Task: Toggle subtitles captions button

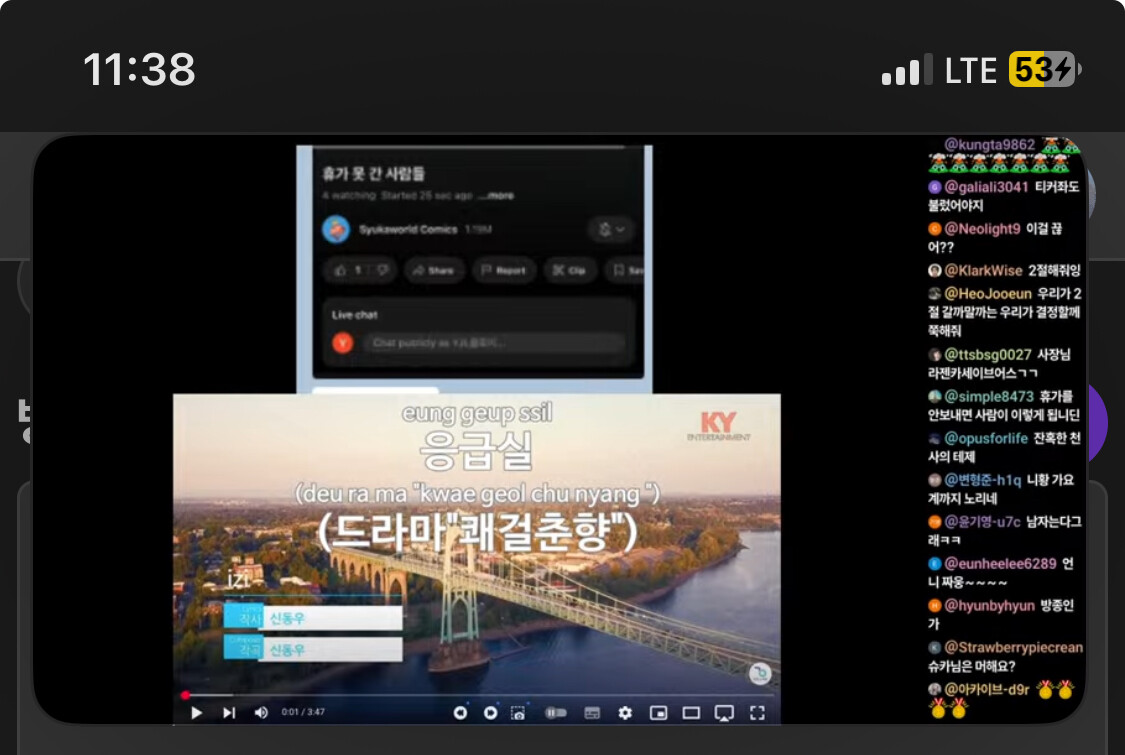Action: (592, 713)
